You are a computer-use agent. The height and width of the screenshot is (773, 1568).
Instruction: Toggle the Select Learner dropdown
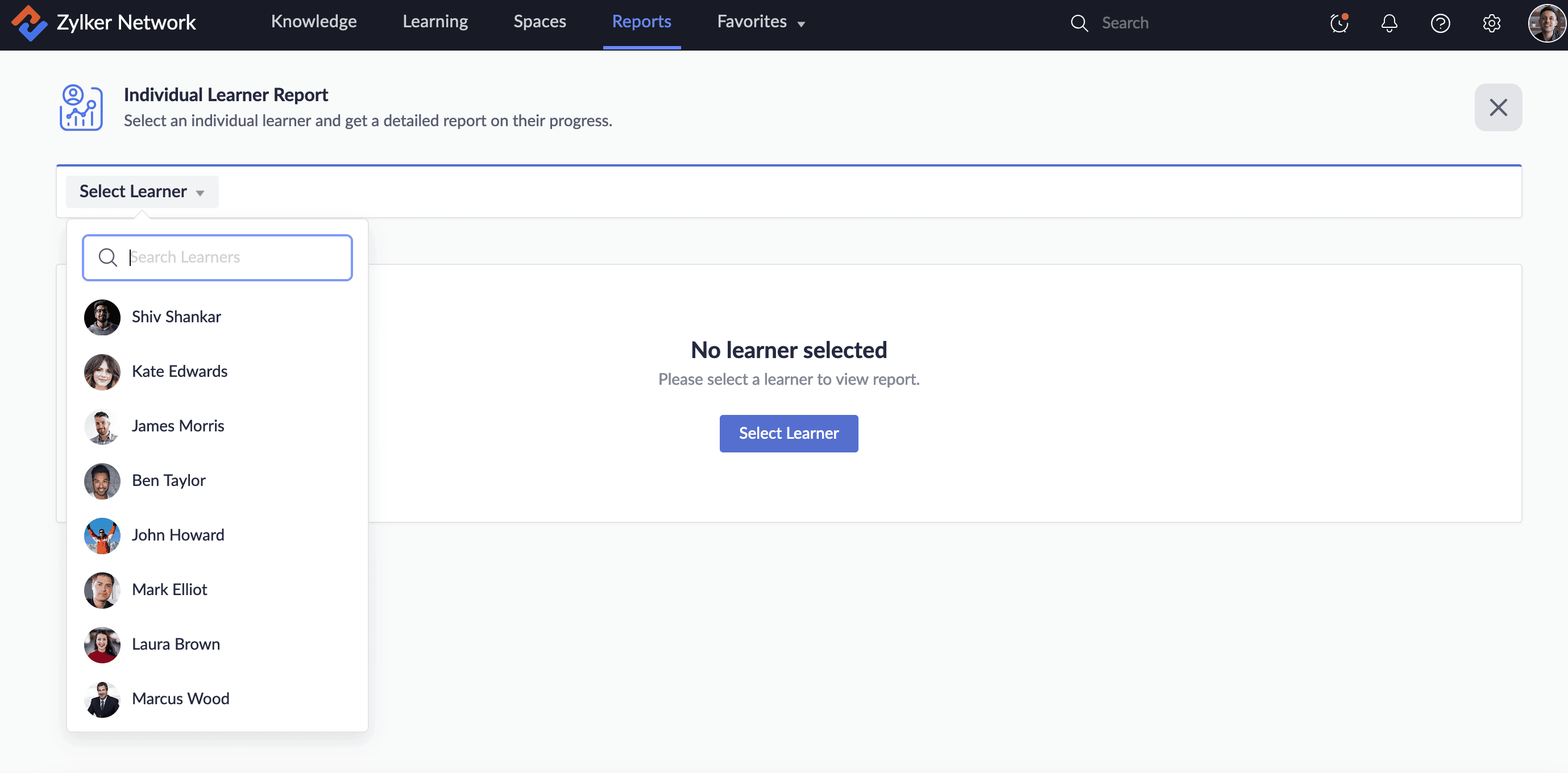pyautogui.click(x=142, y=192)
